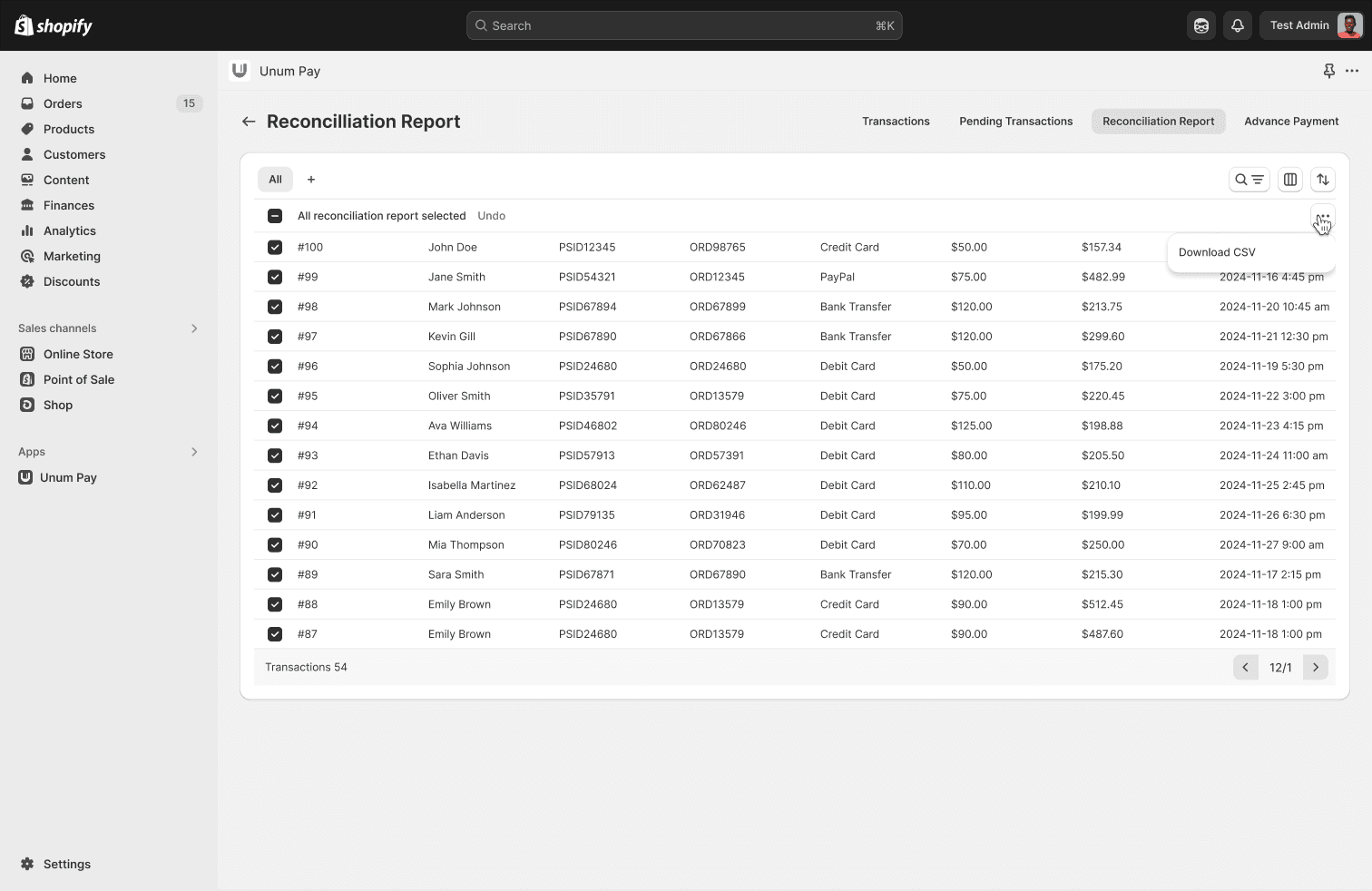Open the search and filter tool
Viewport: 1372px width, 891px height.
pyautogui.click(x=1249, y=180)
